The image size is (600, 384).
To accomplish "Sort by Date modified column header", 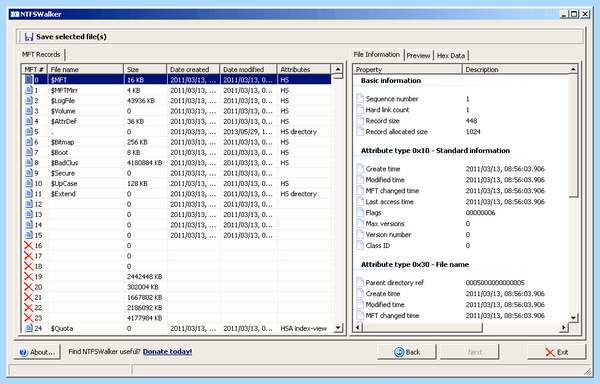I will pyautogui.click(x=249, y=69).
